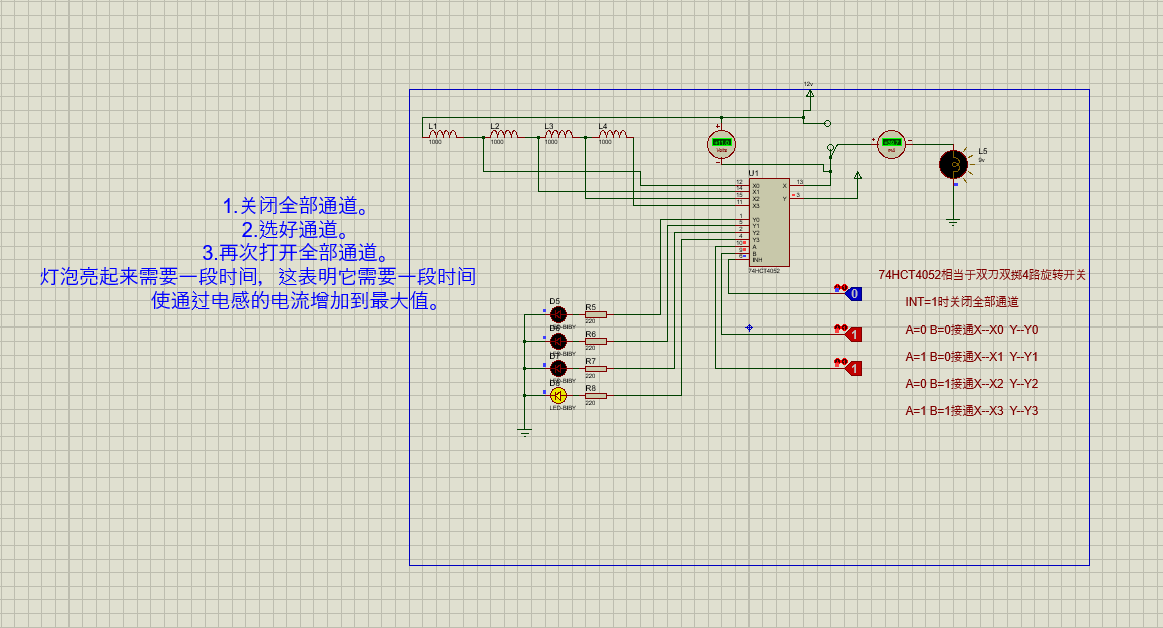Click the 'L5' label next to the lamp
The width and height of the screenshot is (1163, 628).
(983, 151)
